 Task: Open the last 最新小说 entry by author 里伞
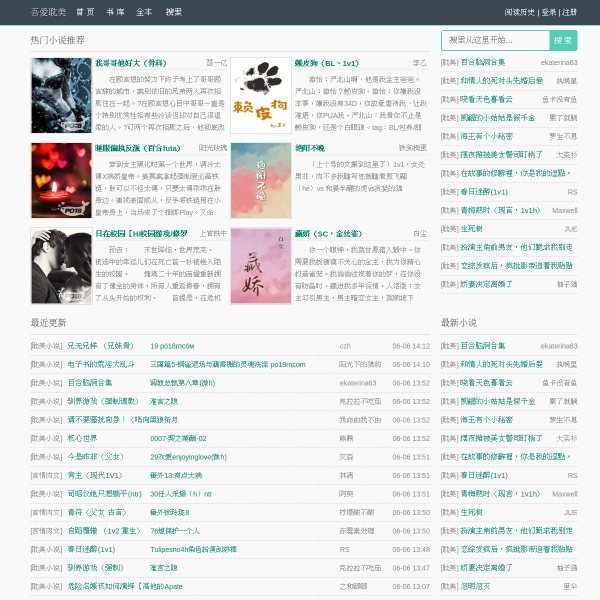(x=475, y=586)
